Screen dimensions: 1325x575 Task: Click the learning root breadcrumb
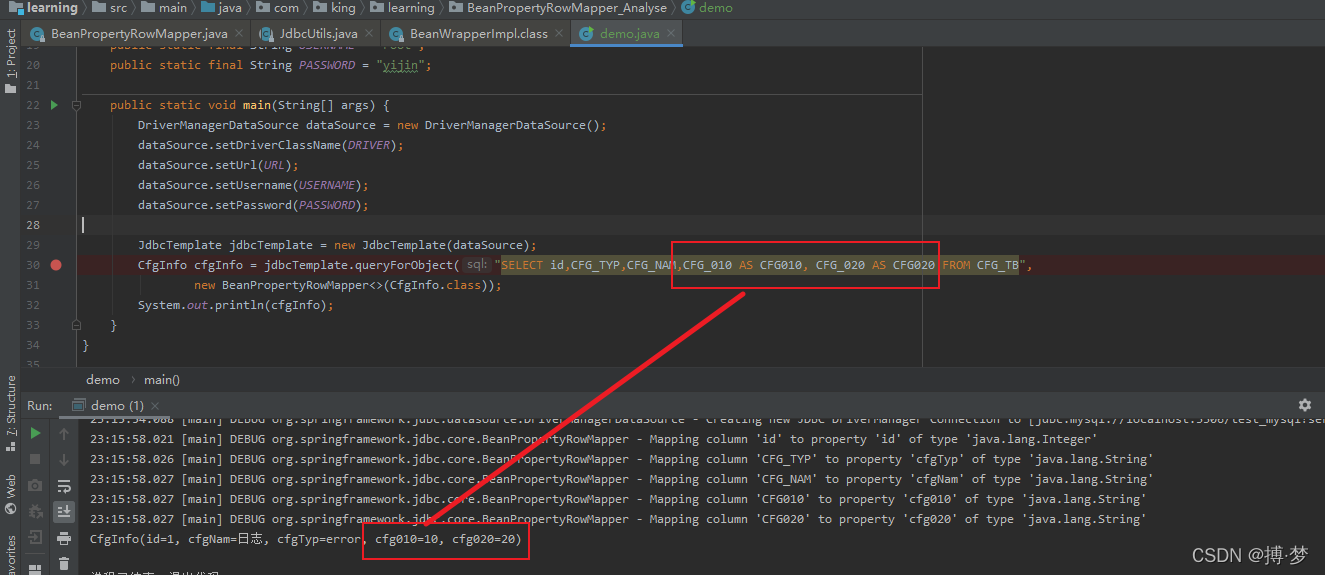coord(43,8)
